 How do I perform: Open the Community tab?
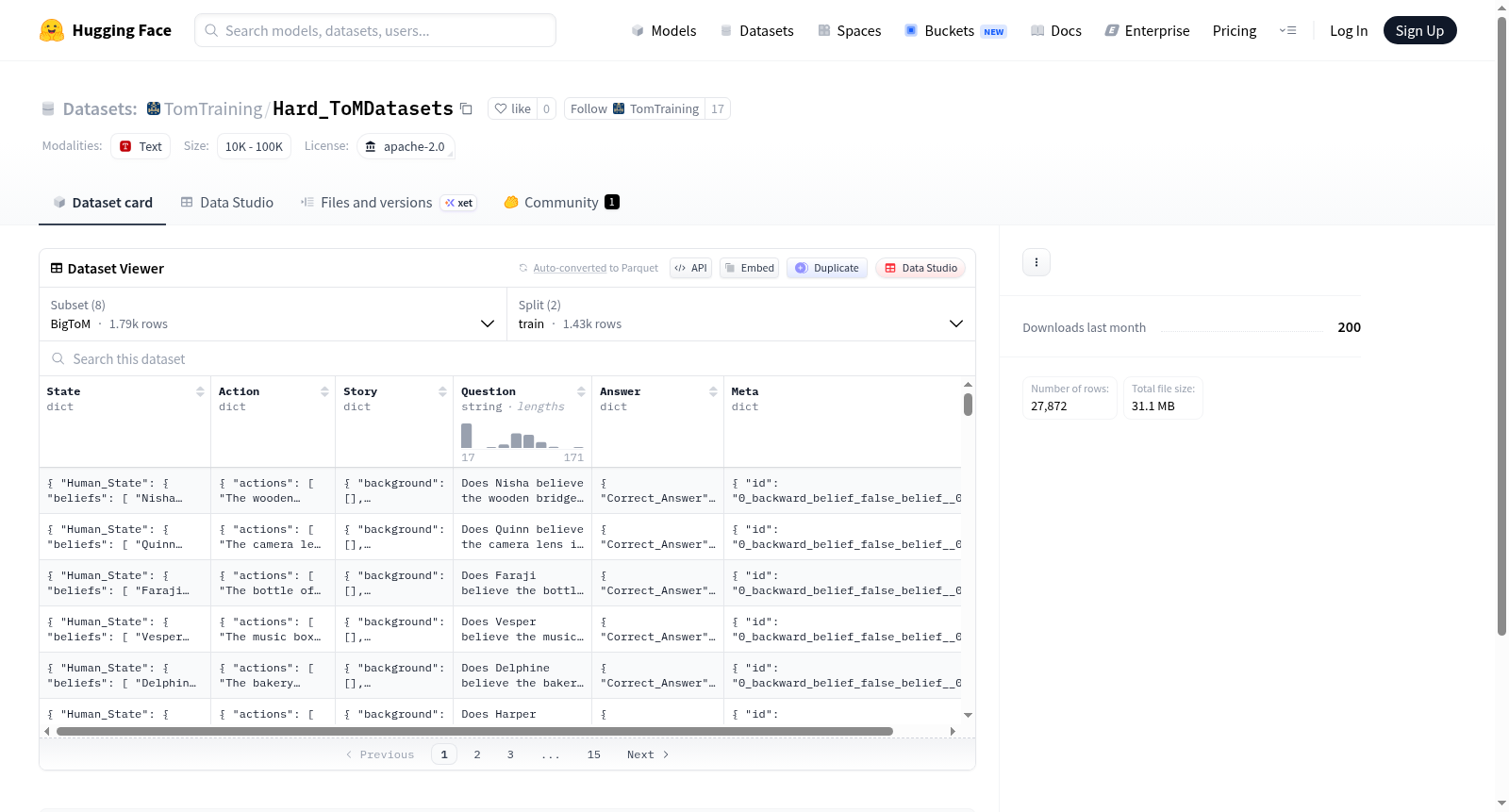pos(561,202)
